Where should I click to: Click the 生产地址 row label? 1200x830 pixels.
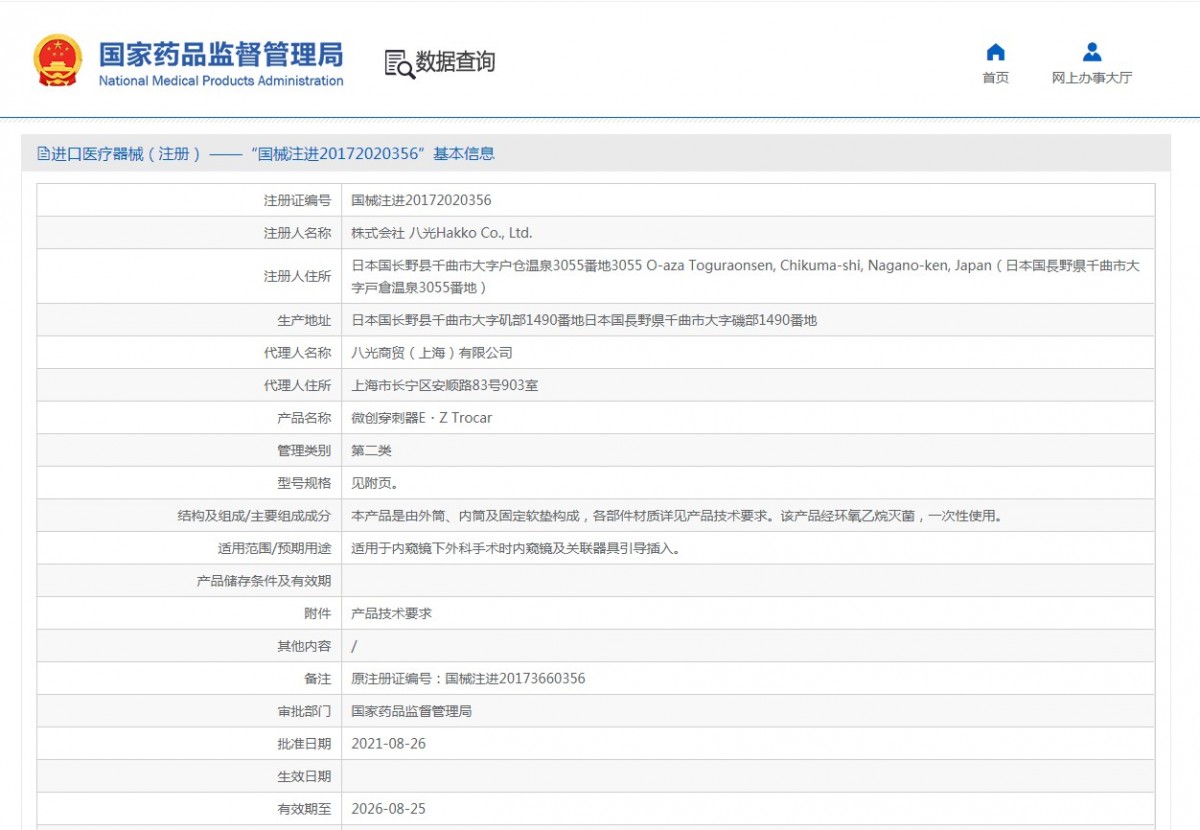[x=304, y=320]
